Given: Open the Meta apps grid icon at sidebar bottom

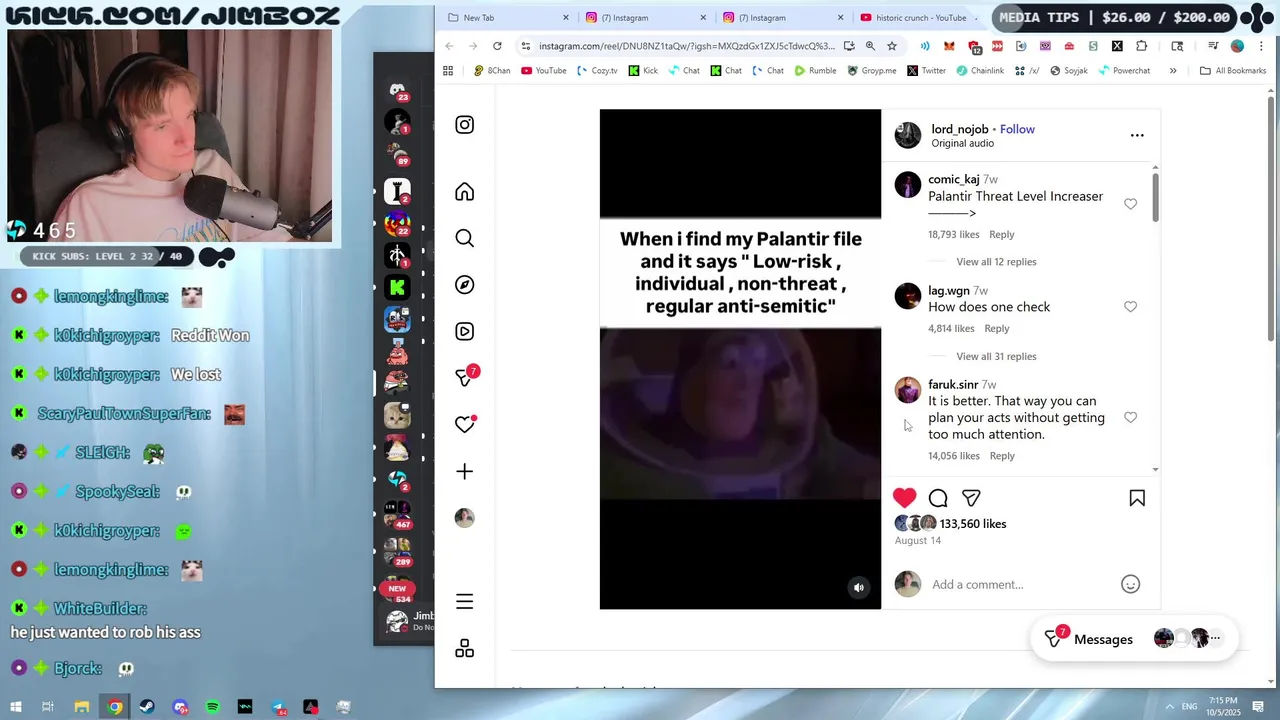Looking at the screenshot, I should 464,649.
